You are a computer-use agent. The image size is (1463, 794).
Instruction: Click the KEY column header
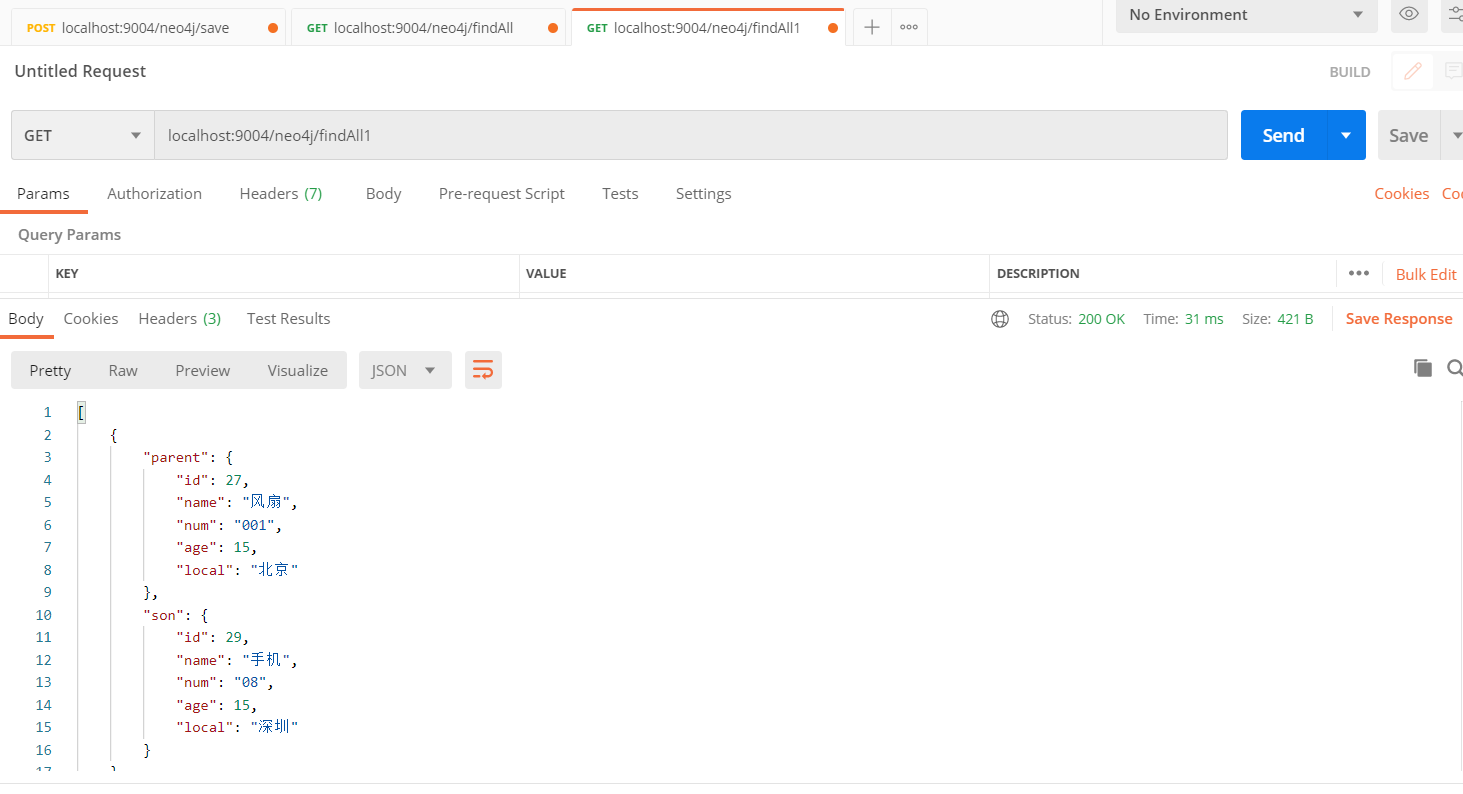coord(67,273)
